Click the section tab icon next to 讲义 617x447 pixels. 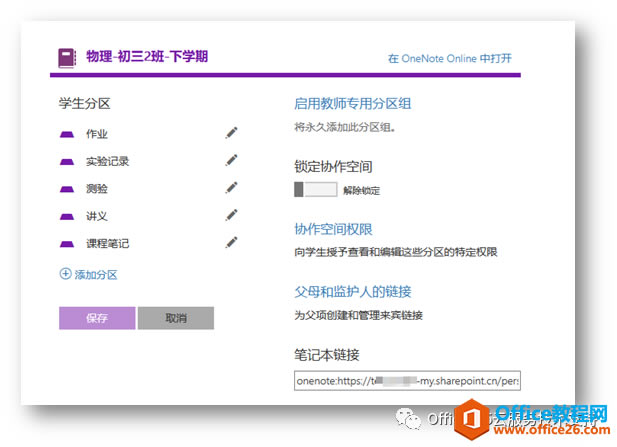[x=67, y=216]
